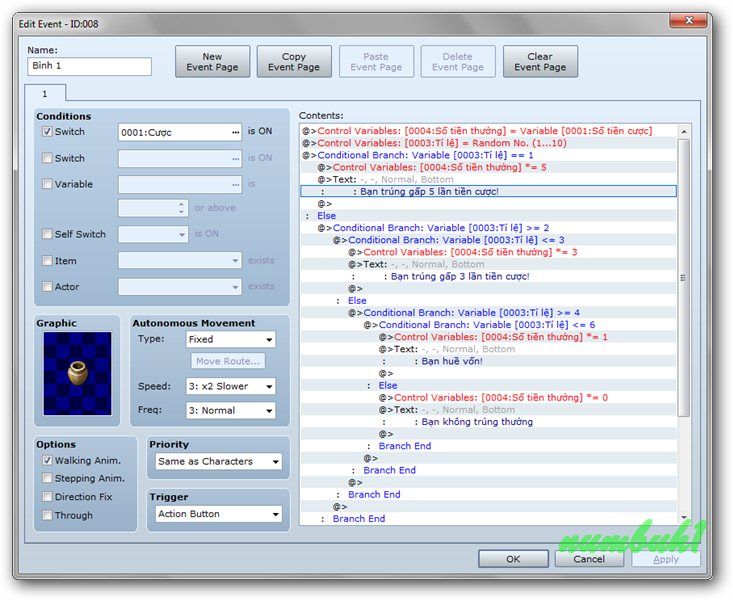
Task: Open the Autonomous Movement Type dropdown
Action: pos(230,340)
